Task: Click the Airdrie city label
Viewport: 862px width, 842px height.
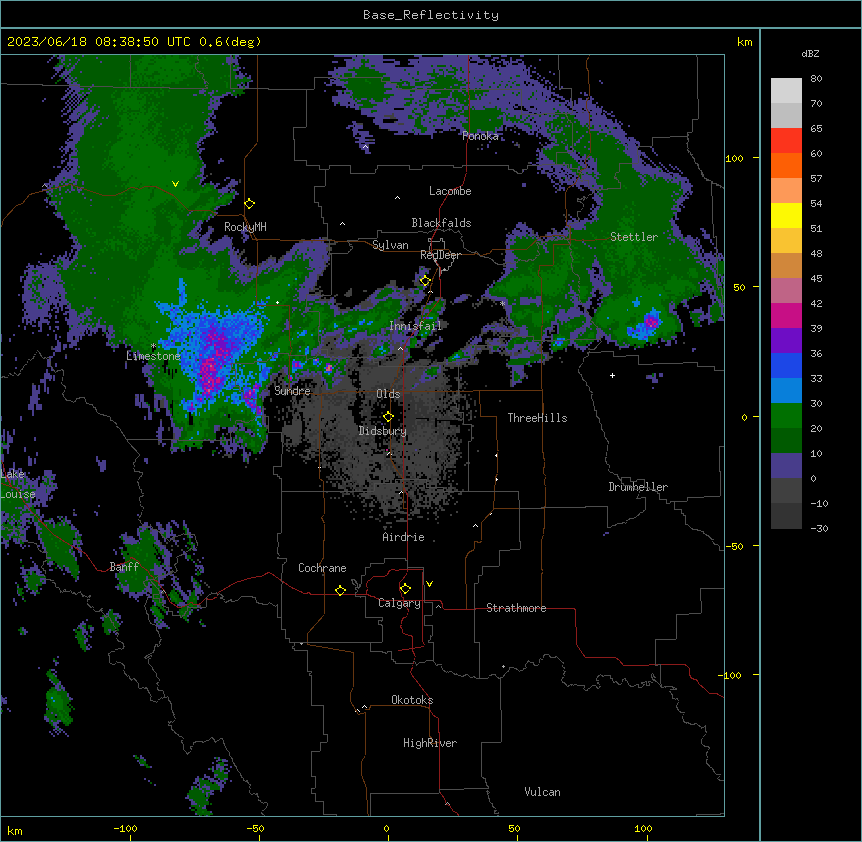Action: point(404,537)
